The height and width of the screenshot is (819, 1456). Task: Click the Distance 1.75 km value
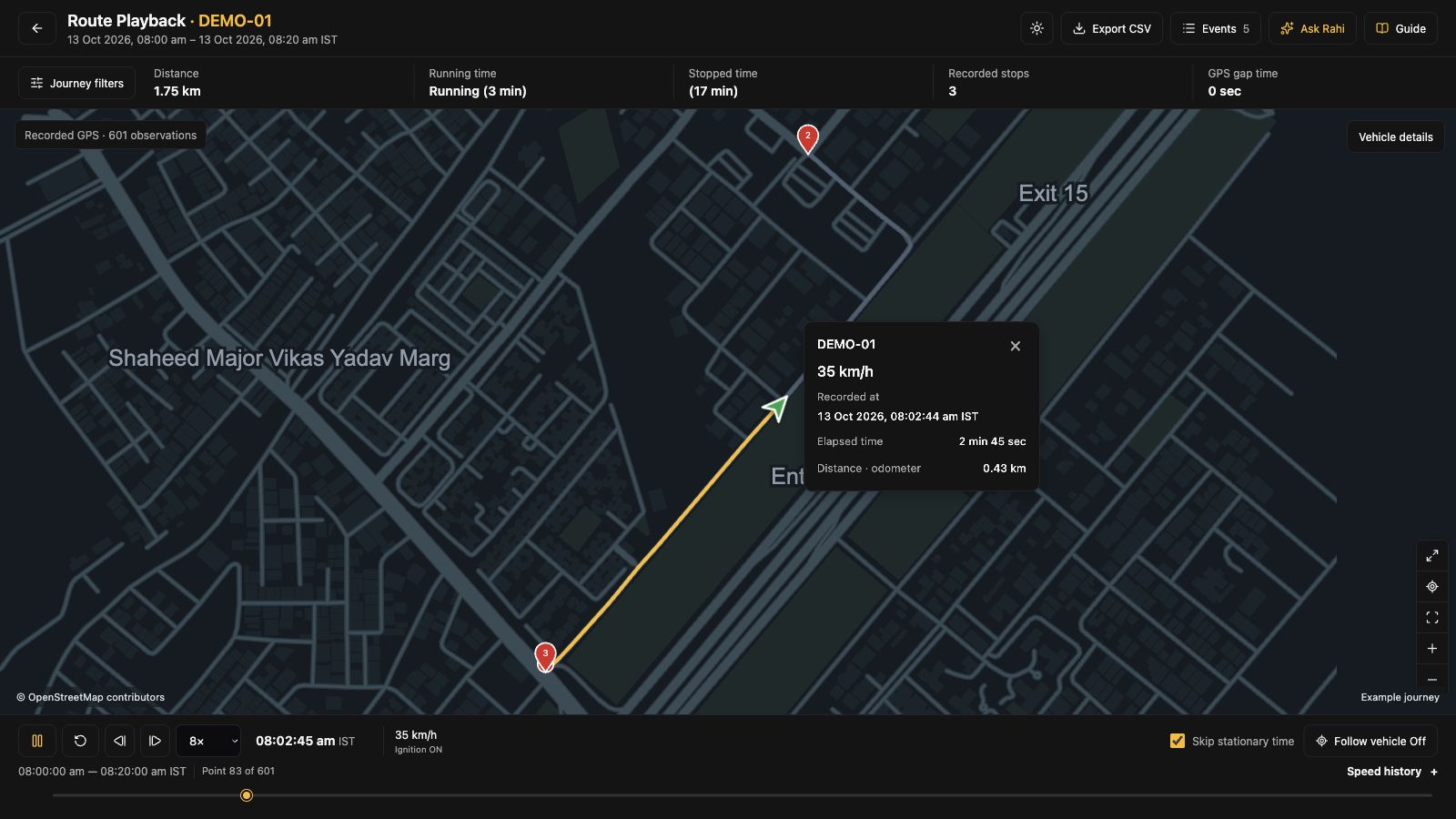(177, 91)
